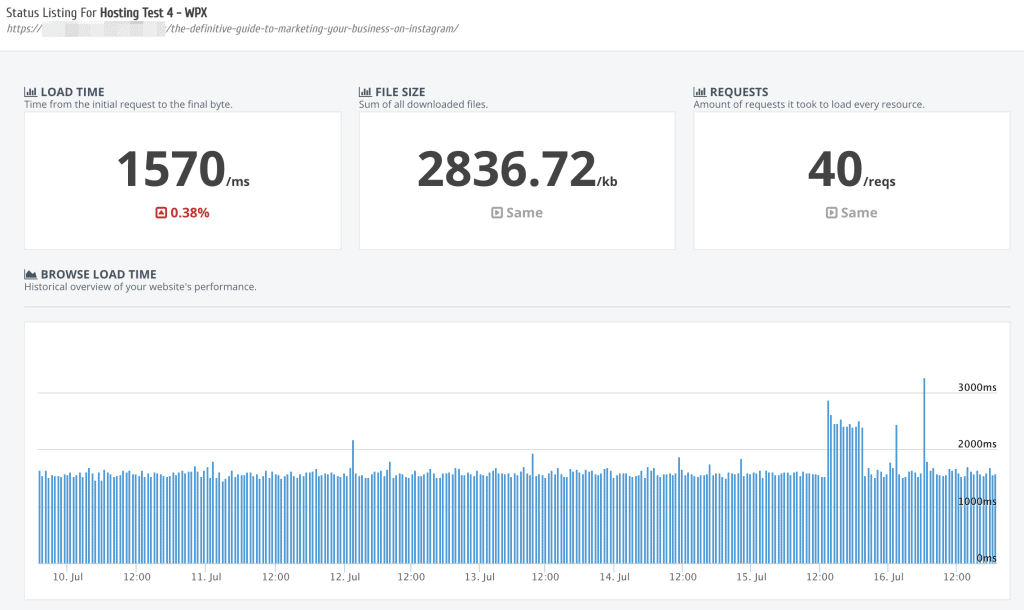Click the bar chart icon beside LOAD TIME
This screenshot has height=610, width=1024.
point(31,92)
